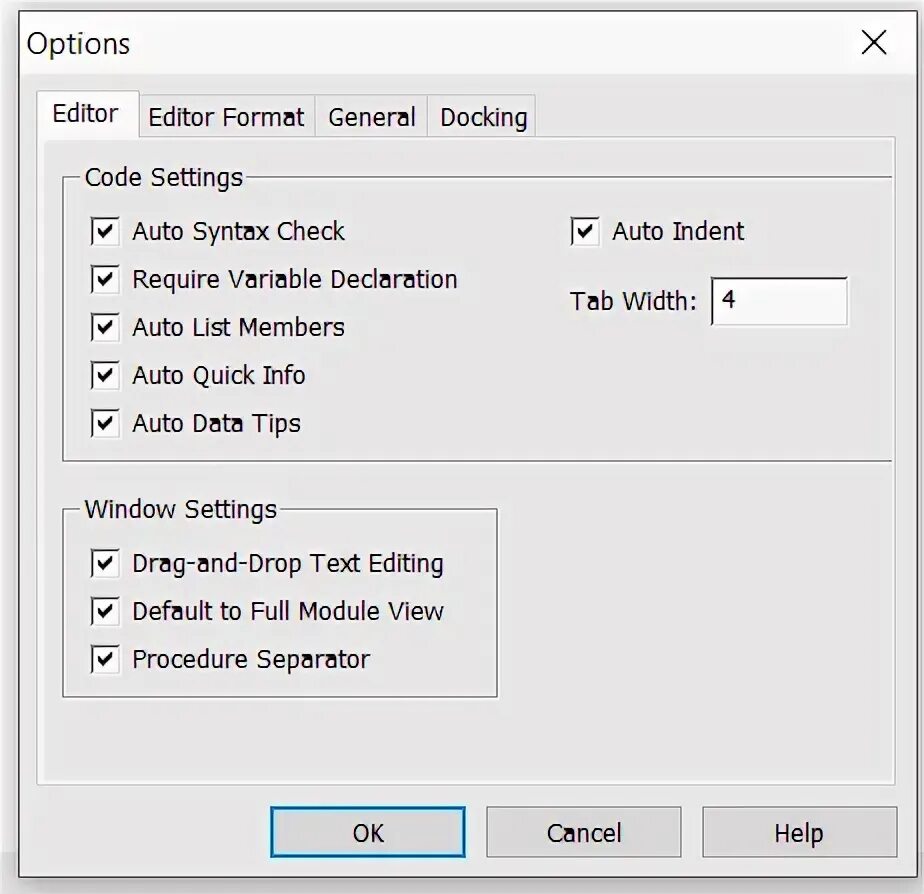
Task: Click the Editor tab
Action: tap(86, 114)
